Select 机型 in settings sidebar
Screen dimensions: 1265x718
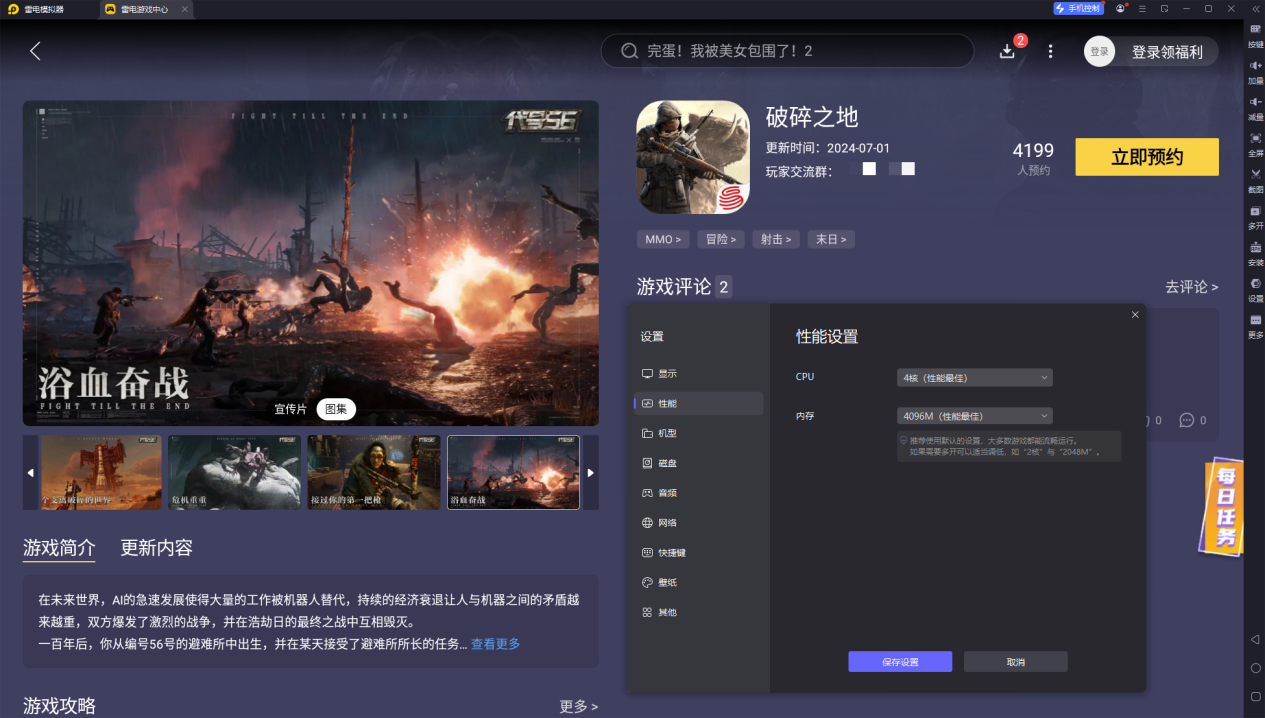coord(698,433)
